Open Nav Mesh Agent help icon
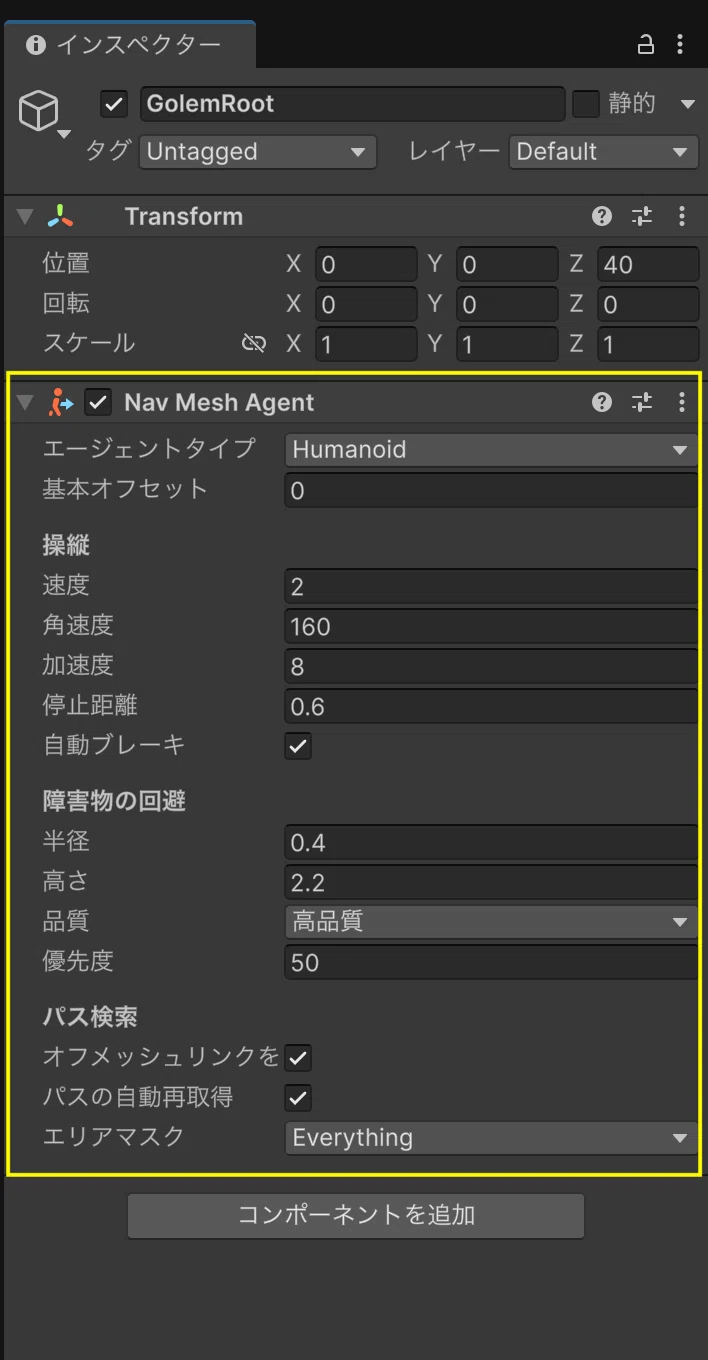The height and width of the screenshot is (1360, 708). [602, 402]
